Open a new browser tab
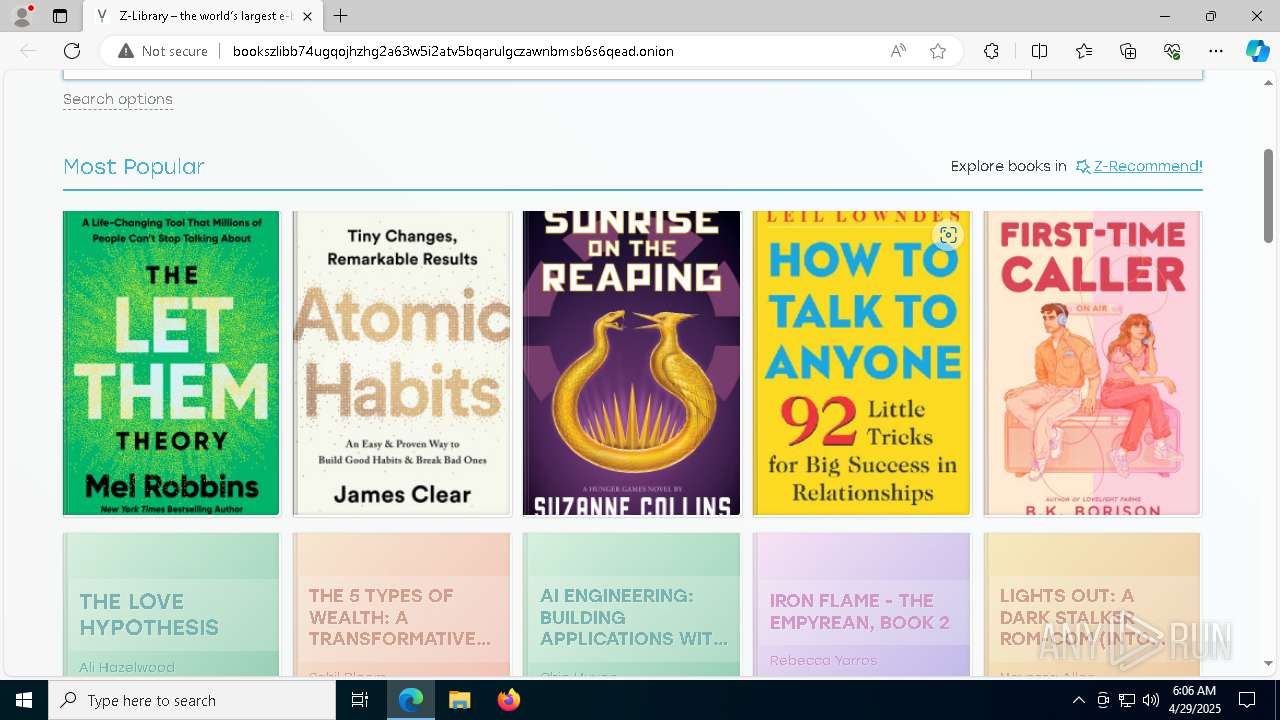 [x=341, y=16]
